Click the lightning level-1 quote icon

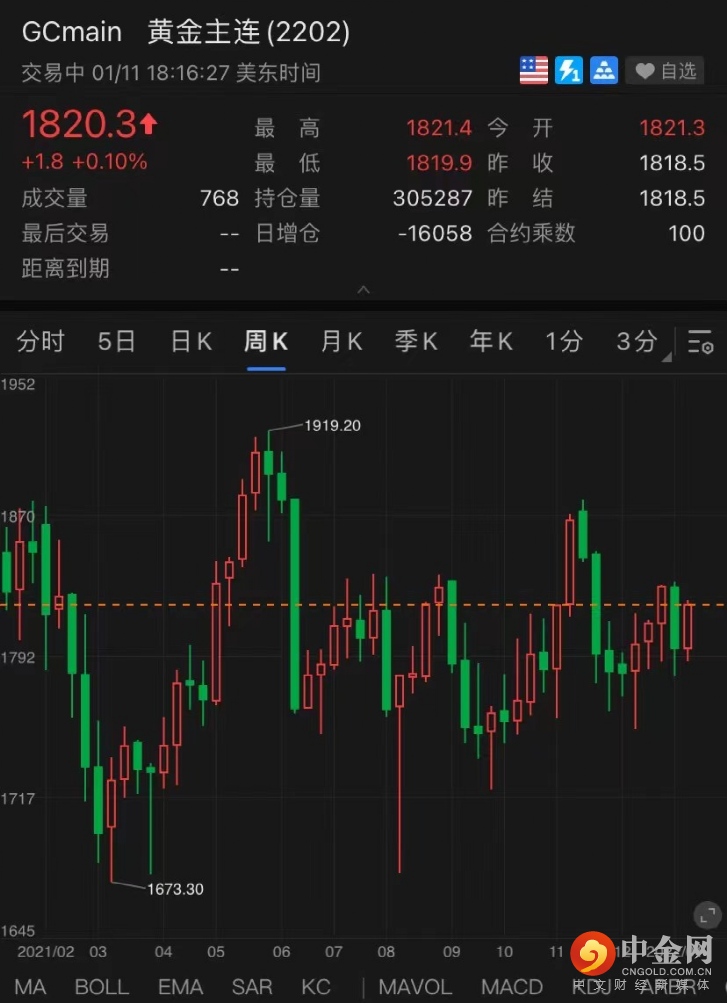point(569,71)
